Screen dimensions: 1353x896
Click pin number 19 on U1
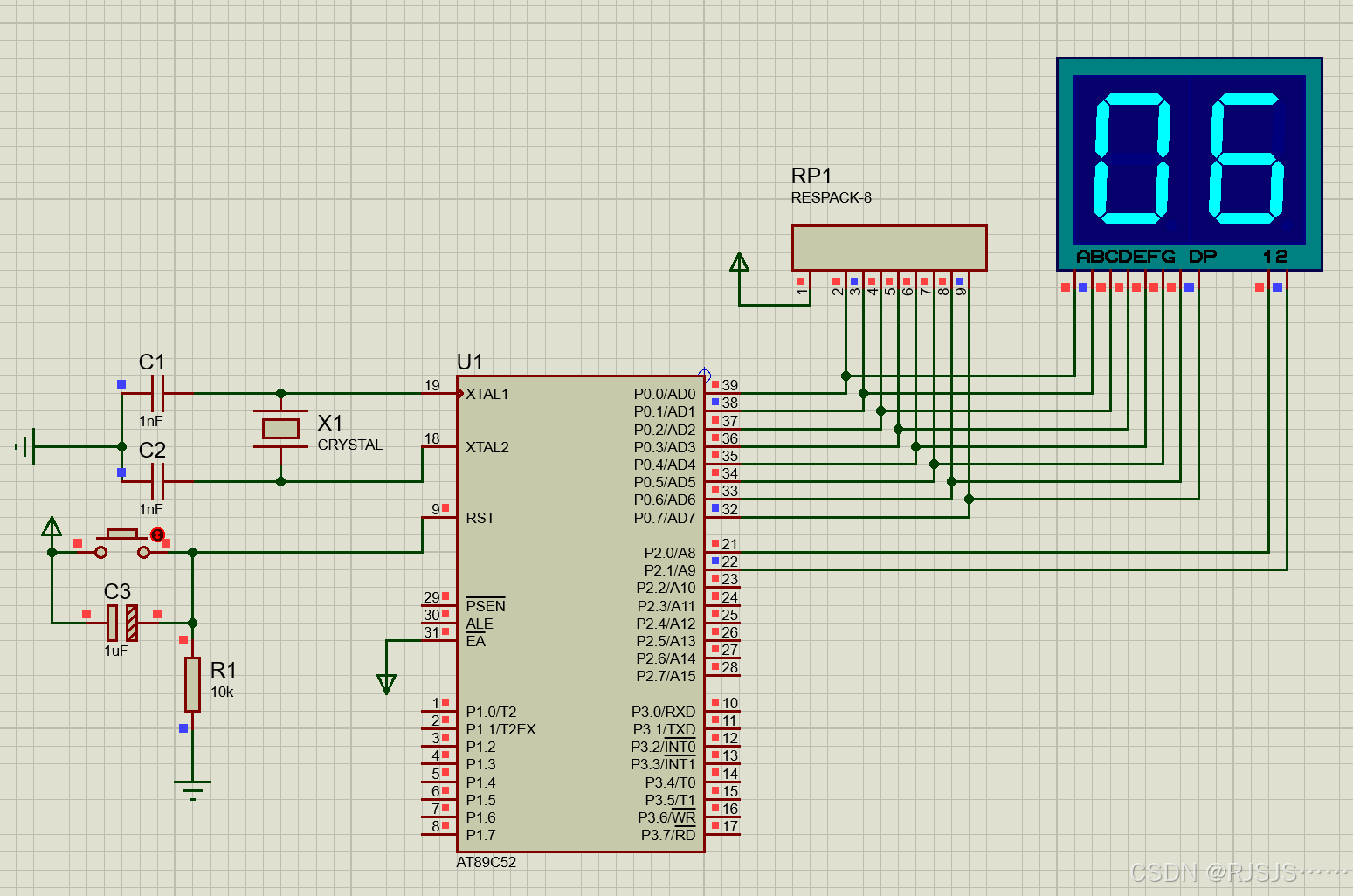click(432, 385)
